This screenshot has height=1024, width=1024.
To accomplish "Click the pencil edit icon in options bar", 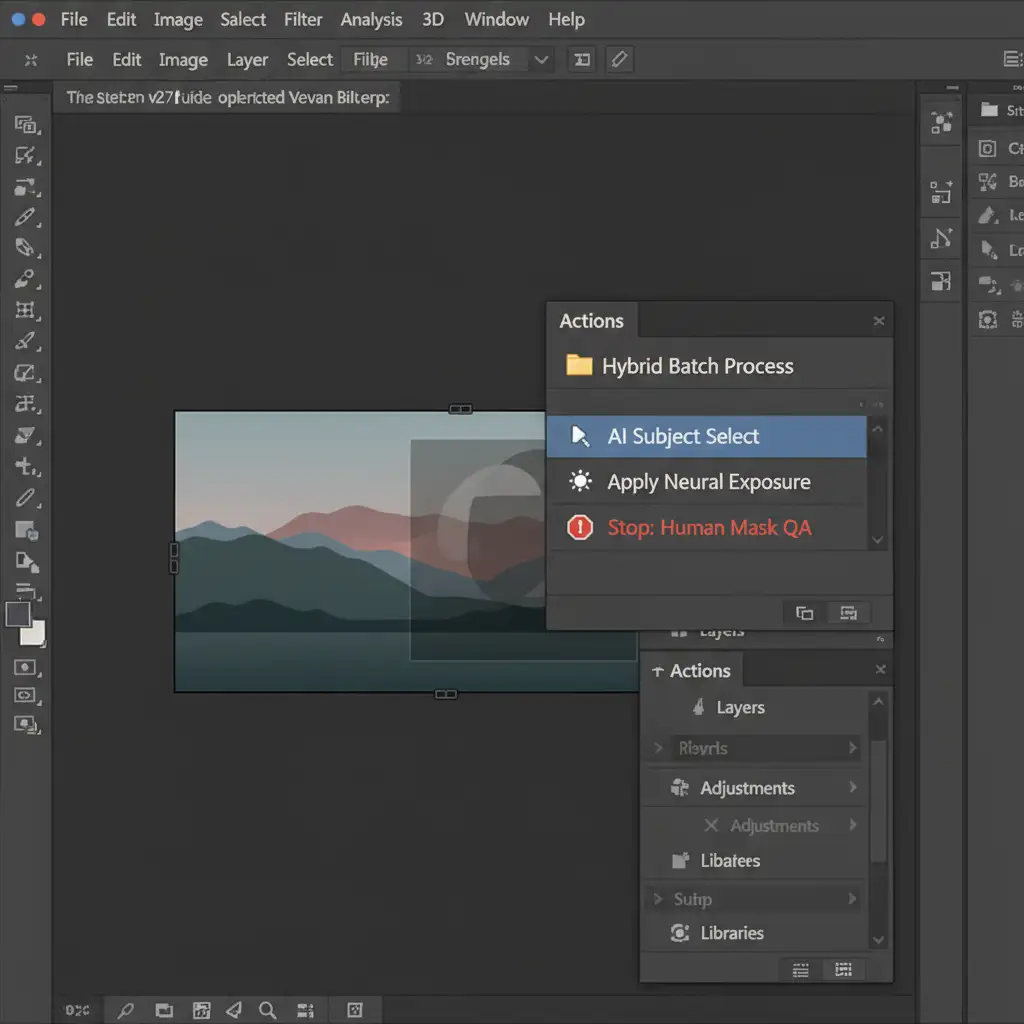I will click(619, 60).
